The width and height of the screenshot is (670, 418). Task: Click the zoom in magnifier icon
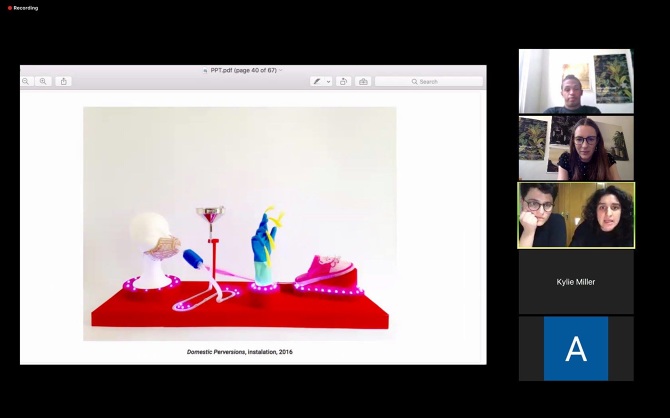pyautogui.click(x=43, y=81)
